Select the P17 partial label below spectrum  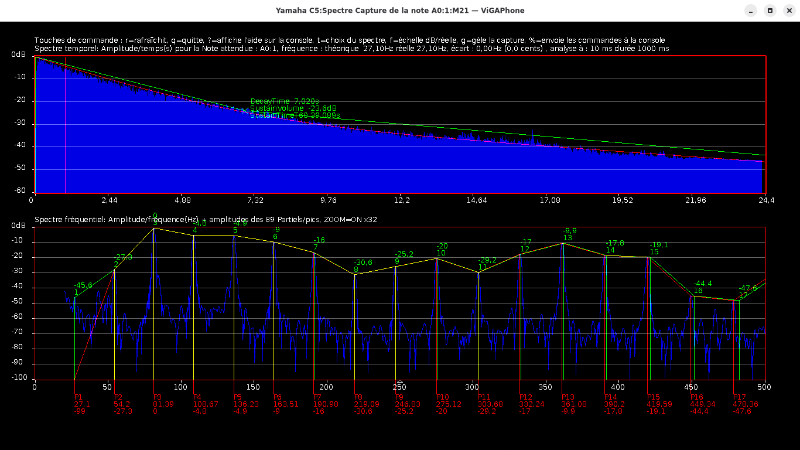[739, 397]
